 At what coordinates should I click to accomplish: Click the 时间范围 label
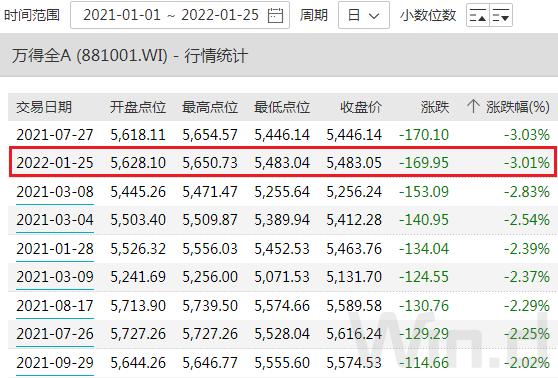click(x=32, y=15)
